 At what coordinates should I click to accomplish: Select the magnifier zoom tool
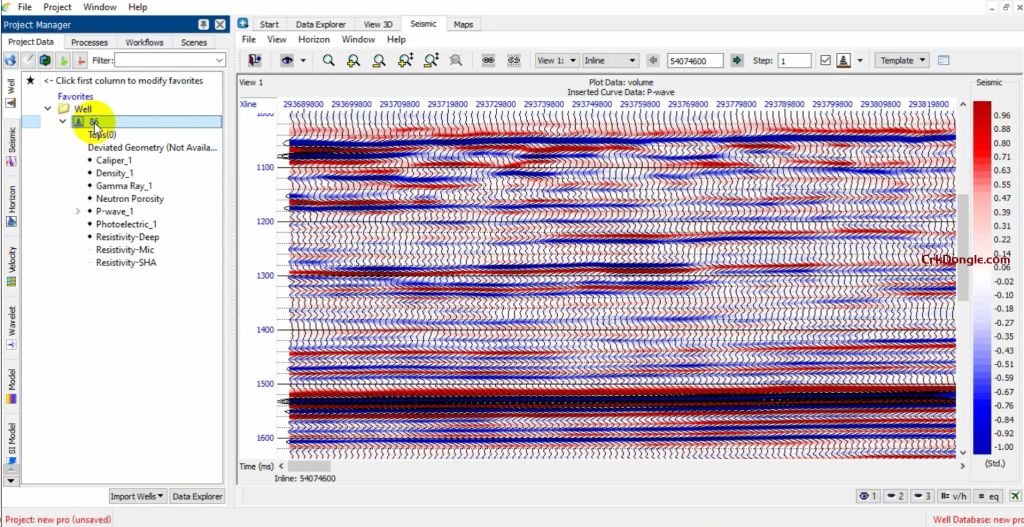328,61
